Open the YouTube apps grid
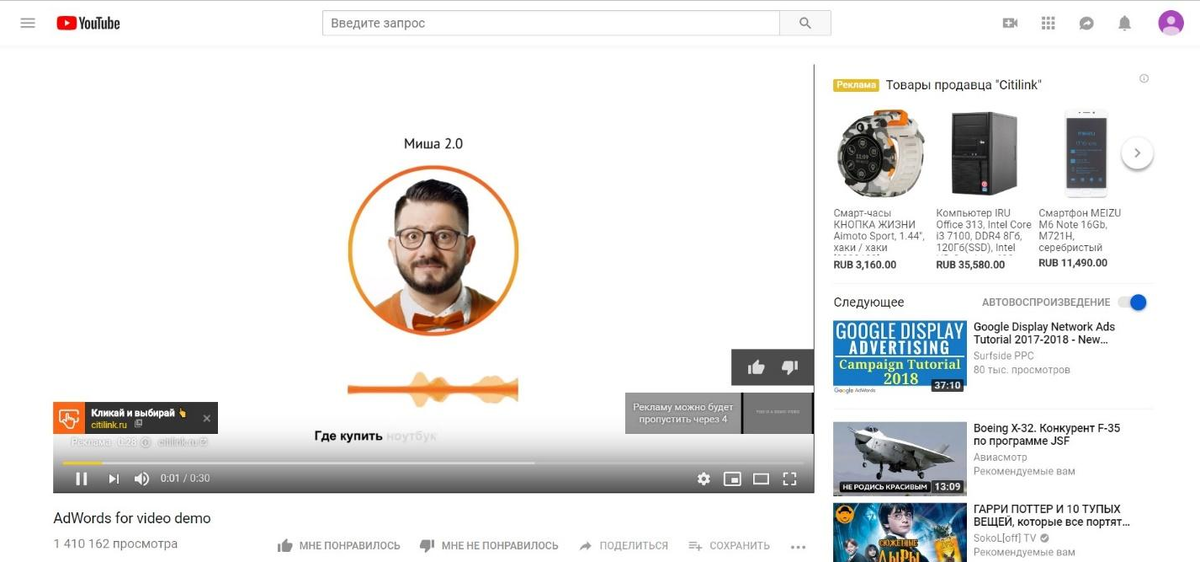Screen dimensions: 1200x562 1048,23
